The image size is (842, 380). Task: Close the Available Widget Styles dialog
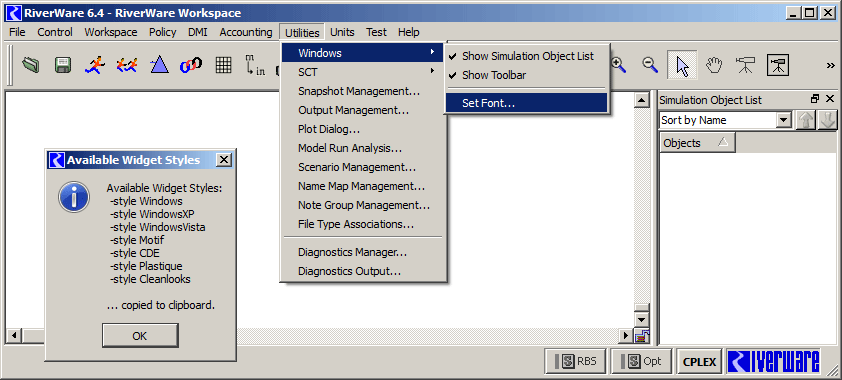click(224, 160)
